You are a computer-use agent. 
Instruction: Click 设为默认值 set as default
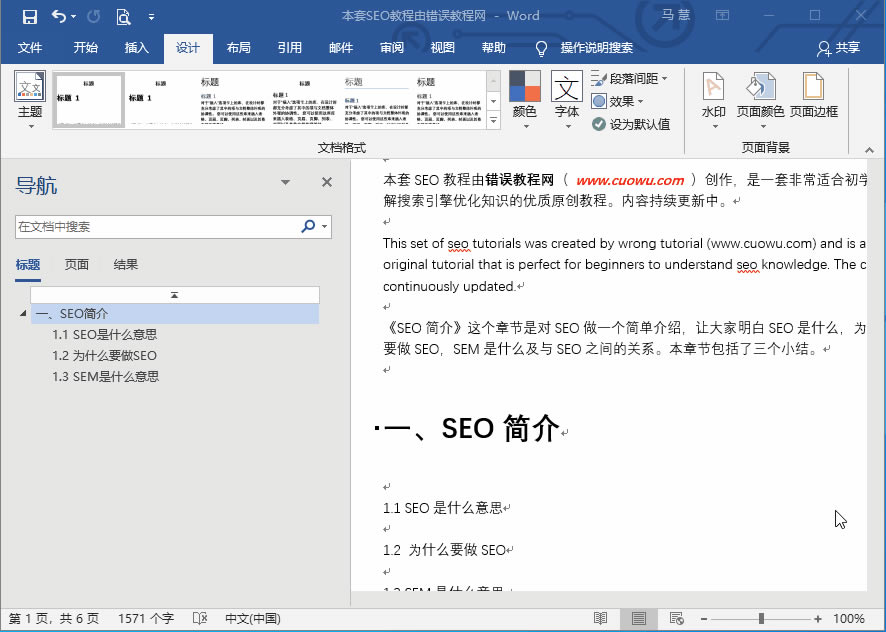(x=631, y=124)
